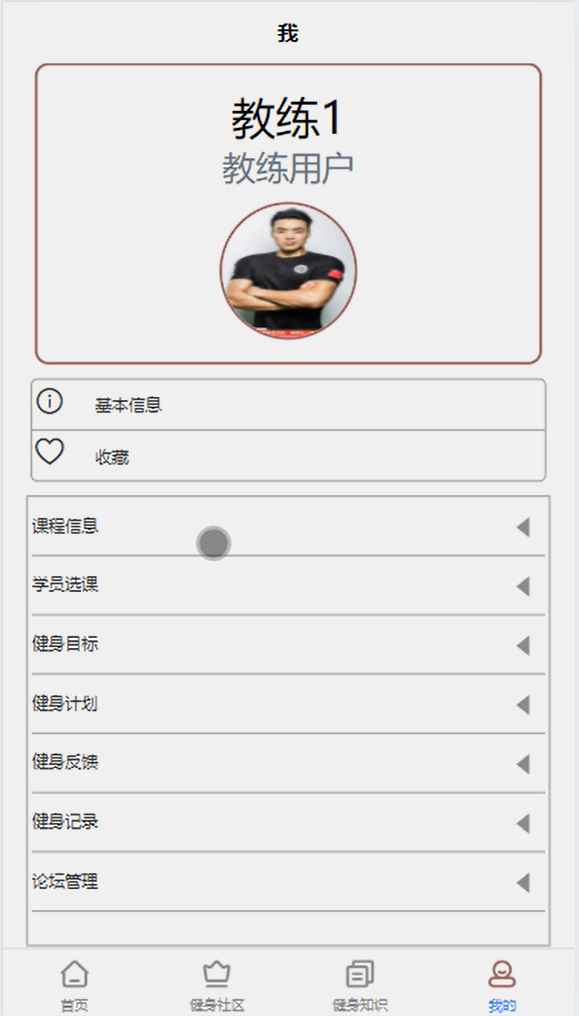
Task: Select the 论坛管理 menu label
Action: (x=65, y=881)
